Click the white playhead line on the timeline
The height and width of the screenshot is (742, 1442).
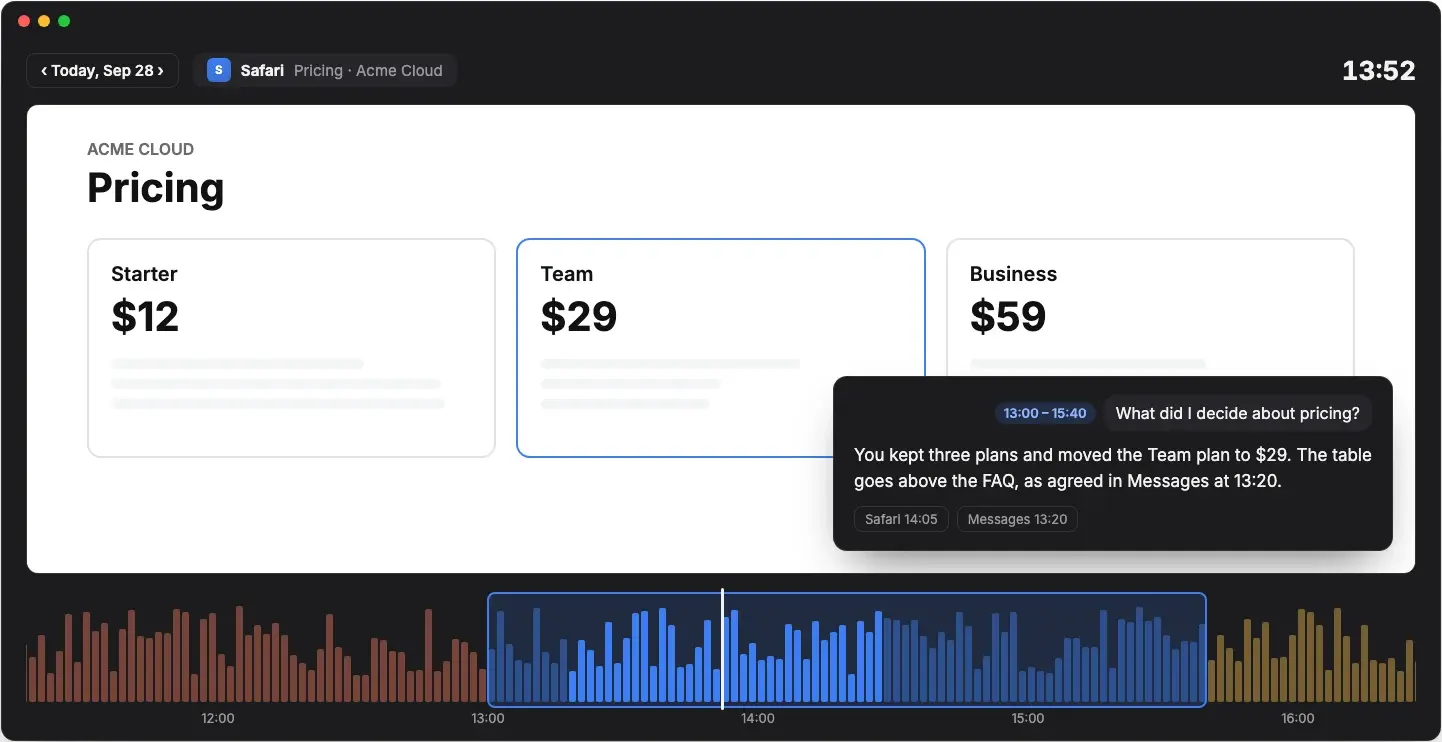(x=722, y=650)
